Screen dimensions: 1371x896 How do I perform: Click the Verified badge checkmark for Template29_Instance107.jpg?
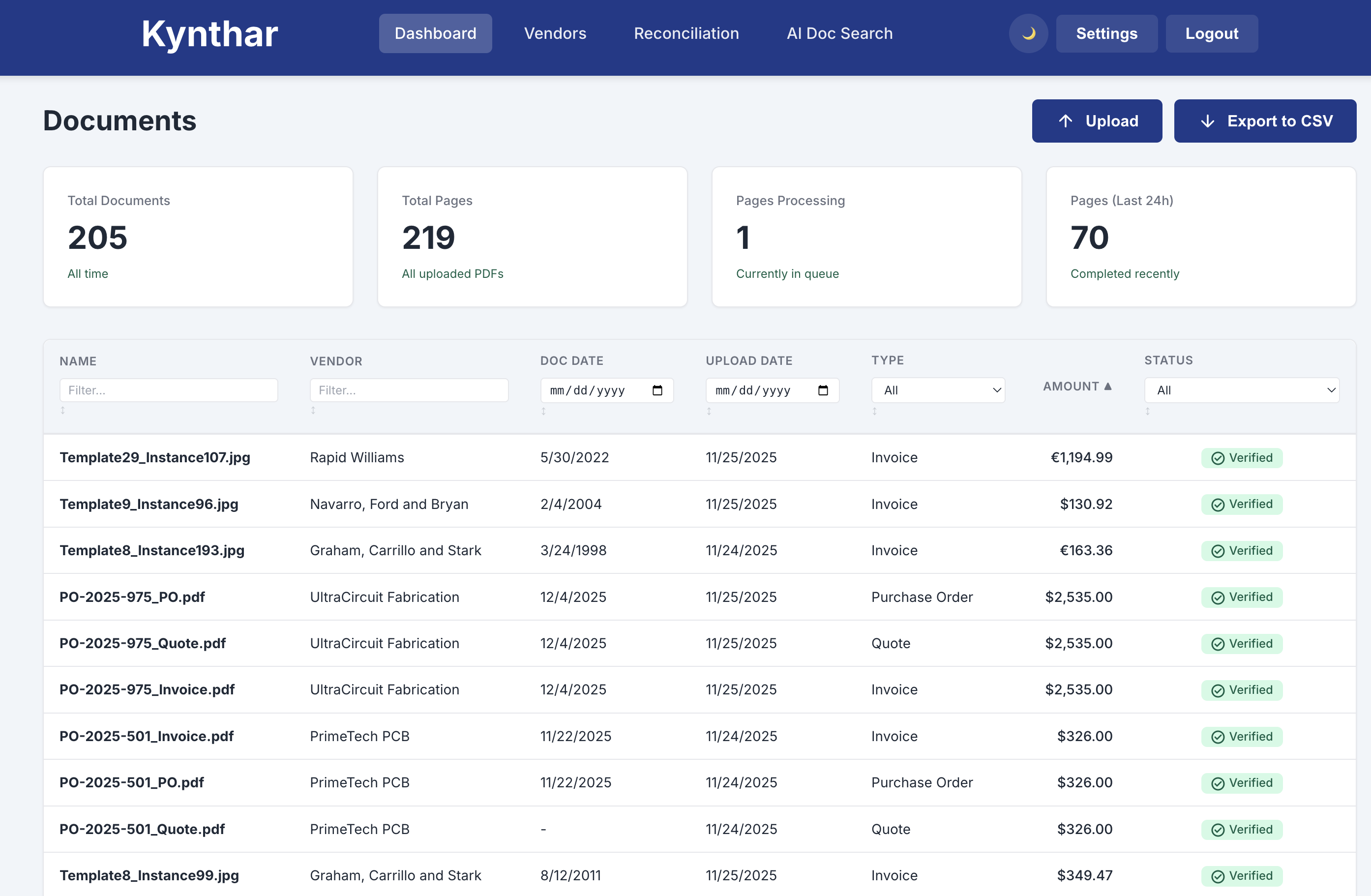click(1218, 457)
